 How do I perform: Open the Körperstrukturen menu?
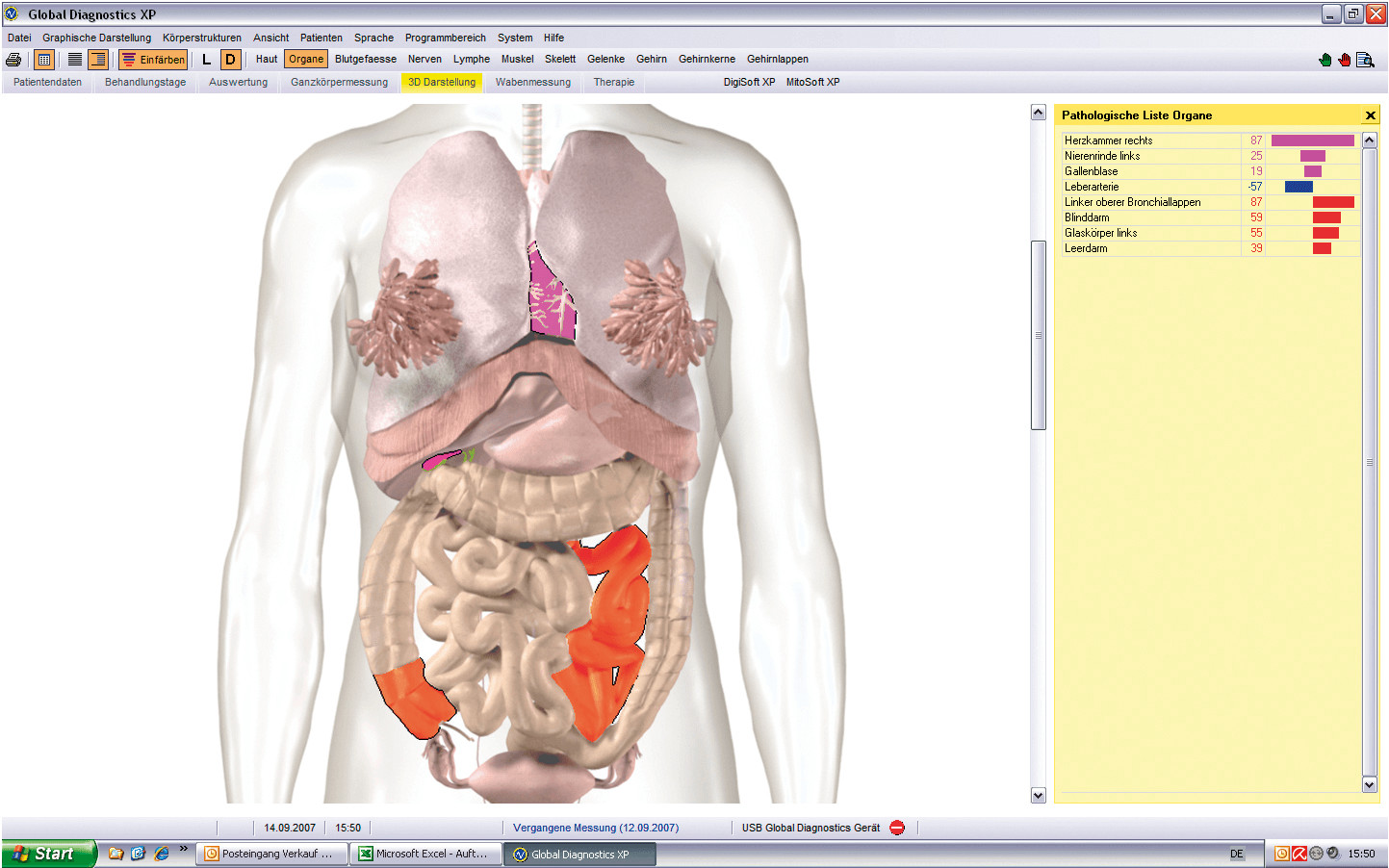coord(201,38)
